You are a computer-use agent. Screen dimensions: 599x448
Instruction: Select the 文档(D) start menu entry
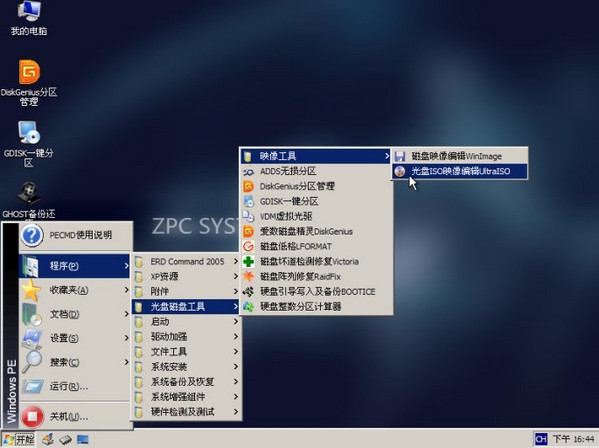tap(75, 314)
